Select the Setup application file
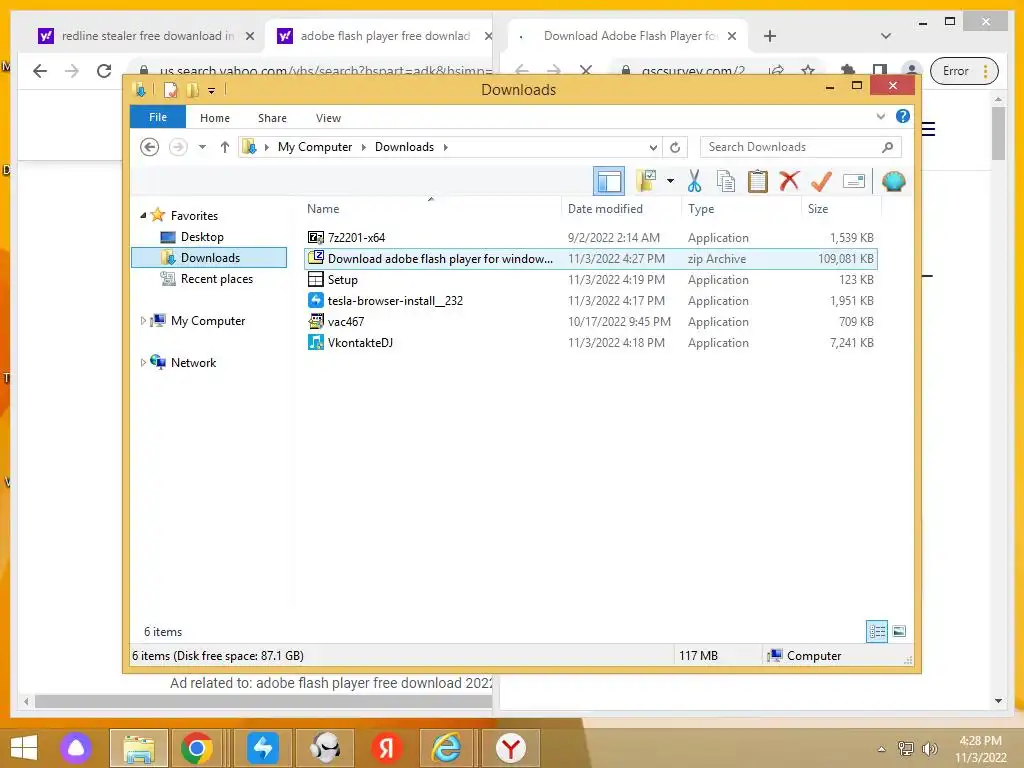This screenshot has height=768, width=1024. (x=590, y=280)
